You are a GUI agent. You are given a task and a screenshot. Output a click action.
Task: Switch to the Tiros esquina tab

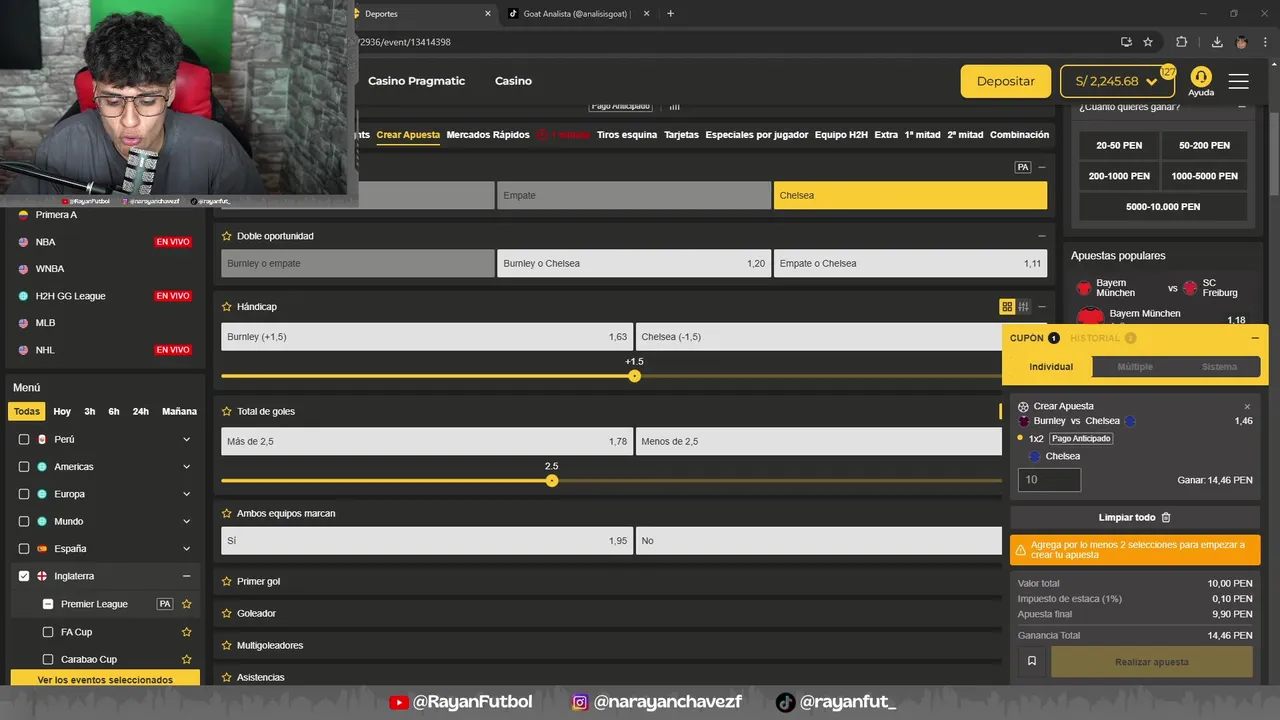pyautogui.click(x=627, y=135)
